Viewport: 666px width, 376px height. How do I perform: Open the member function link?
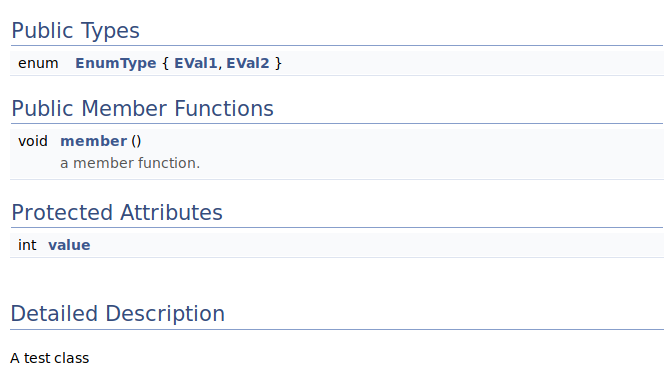point(93,141)
